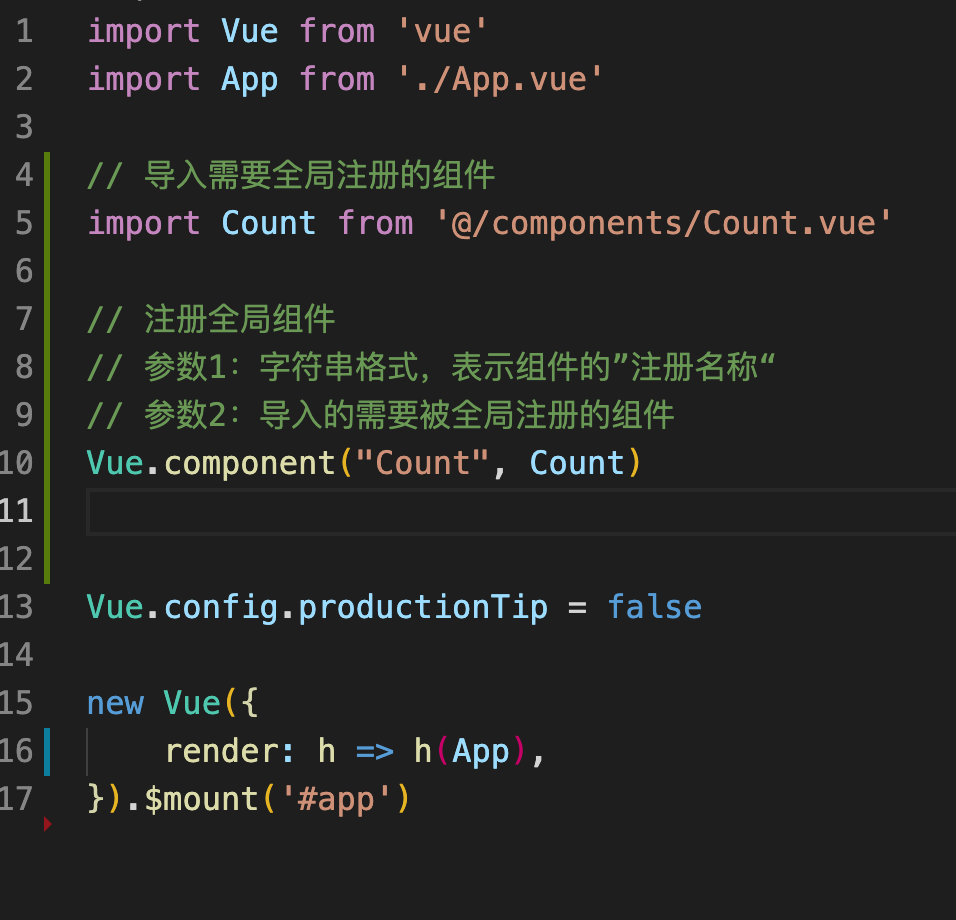
Task: Click line number 1 in gutter
Action: 24,31
